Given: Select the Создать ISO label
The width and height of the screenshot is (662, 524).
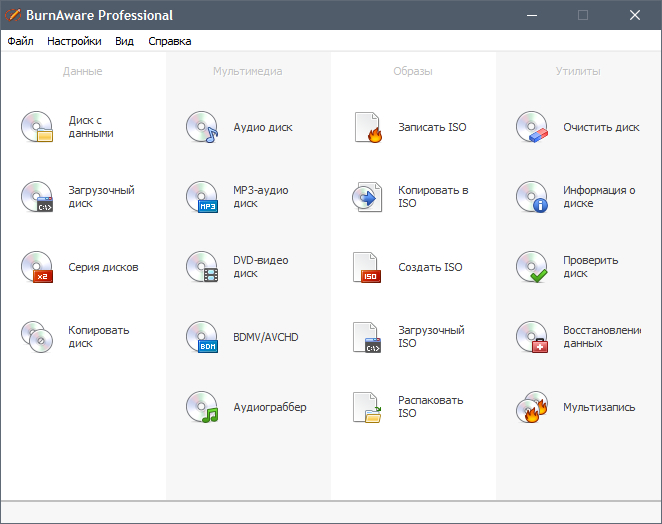Looking at the screenshot, I should coord(430,267).
